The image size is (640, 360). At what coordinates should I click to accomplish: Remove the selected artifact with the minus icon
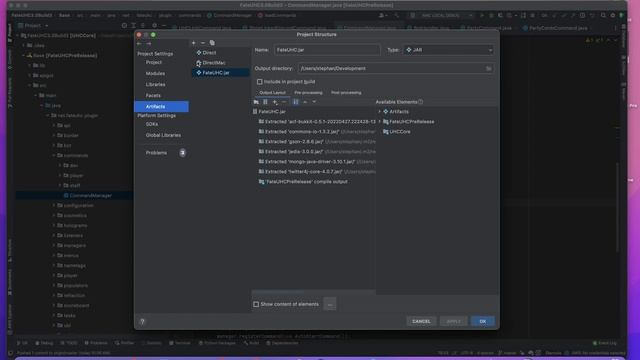point(203,43)
